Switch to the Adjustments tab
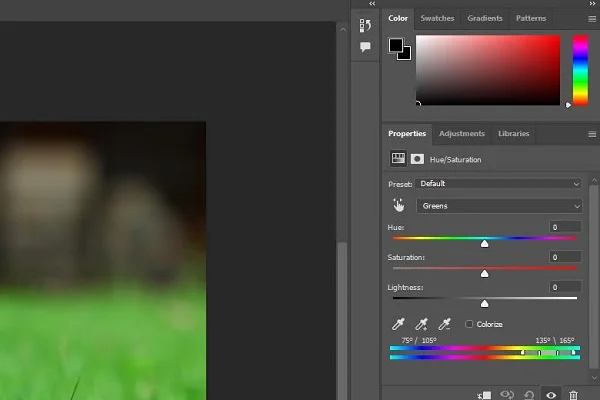The image size is (600, 400). [x=461, y=133]
